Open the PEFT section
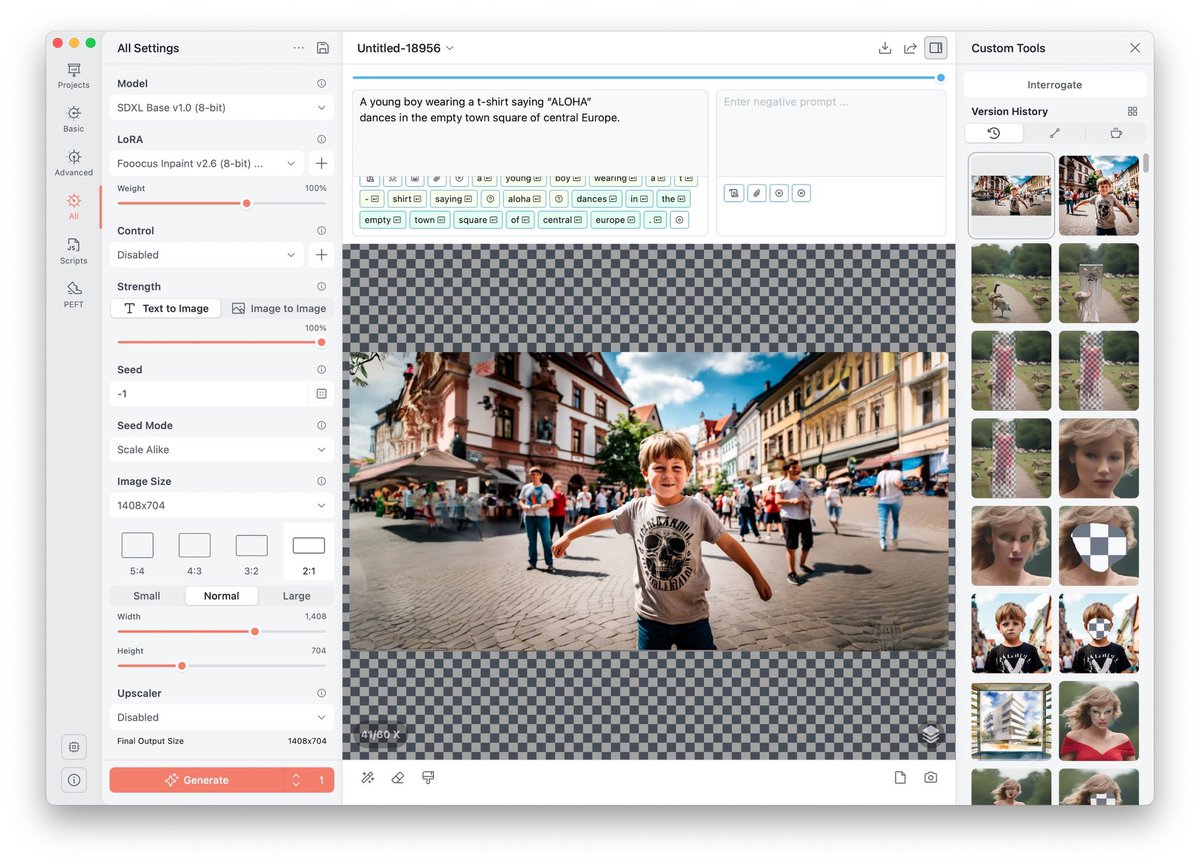Image resolution: width=1200 pixels, height=866 pixels. click(74, 295)
